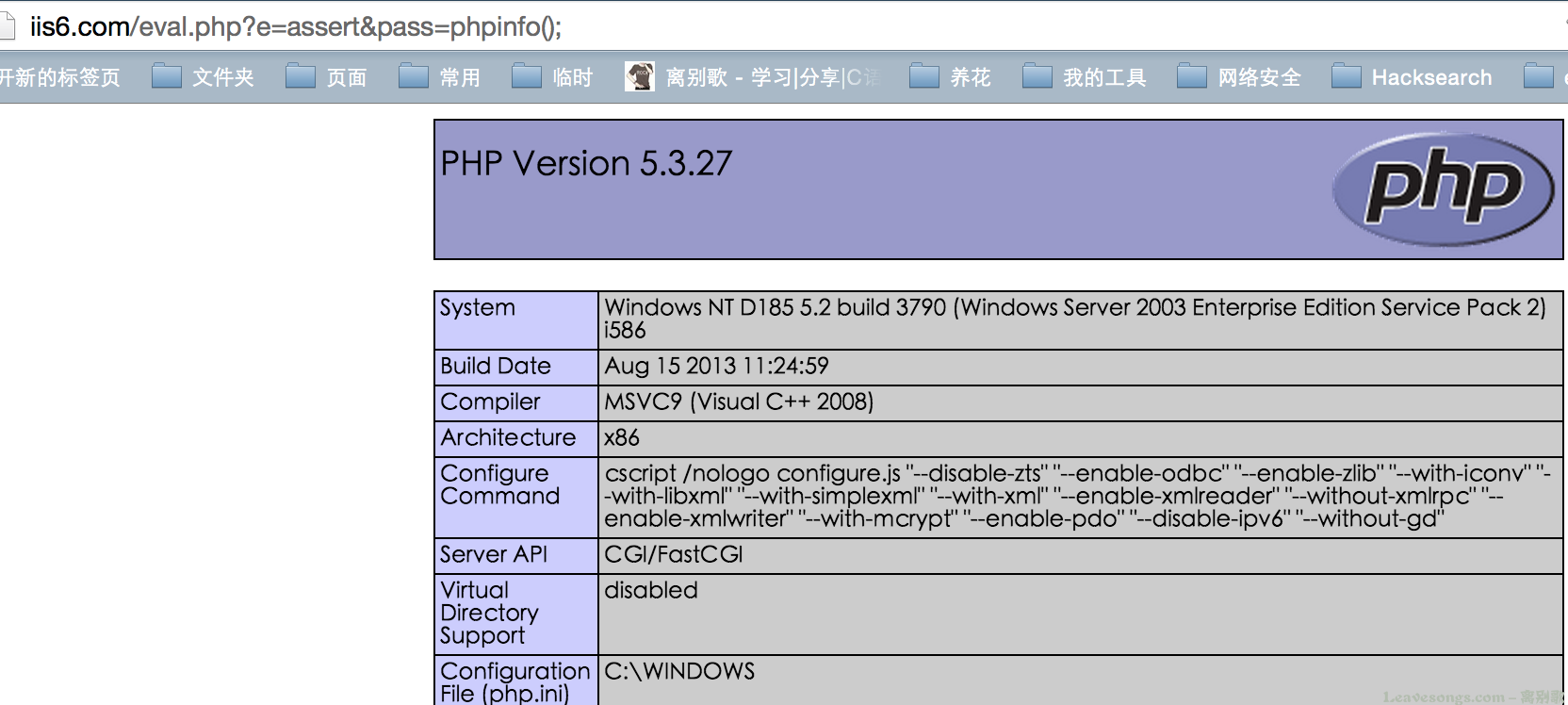Viewport: 1568px width, 705px height.
Task: Click the Aug 15 2013 11:24:59 value
Action: 716,366
